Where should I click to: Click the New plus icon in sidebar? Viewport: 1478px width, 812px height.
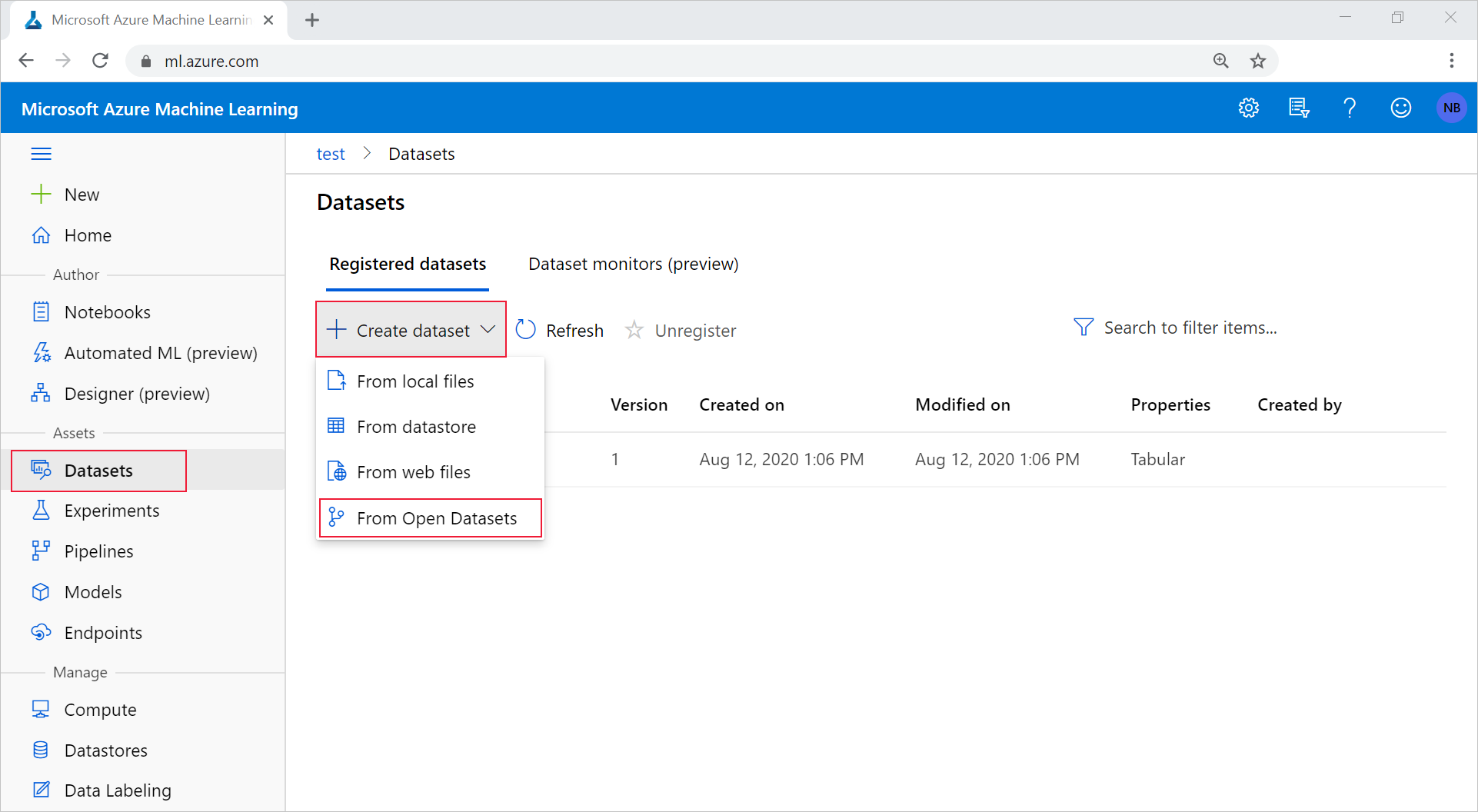[41, 194]
